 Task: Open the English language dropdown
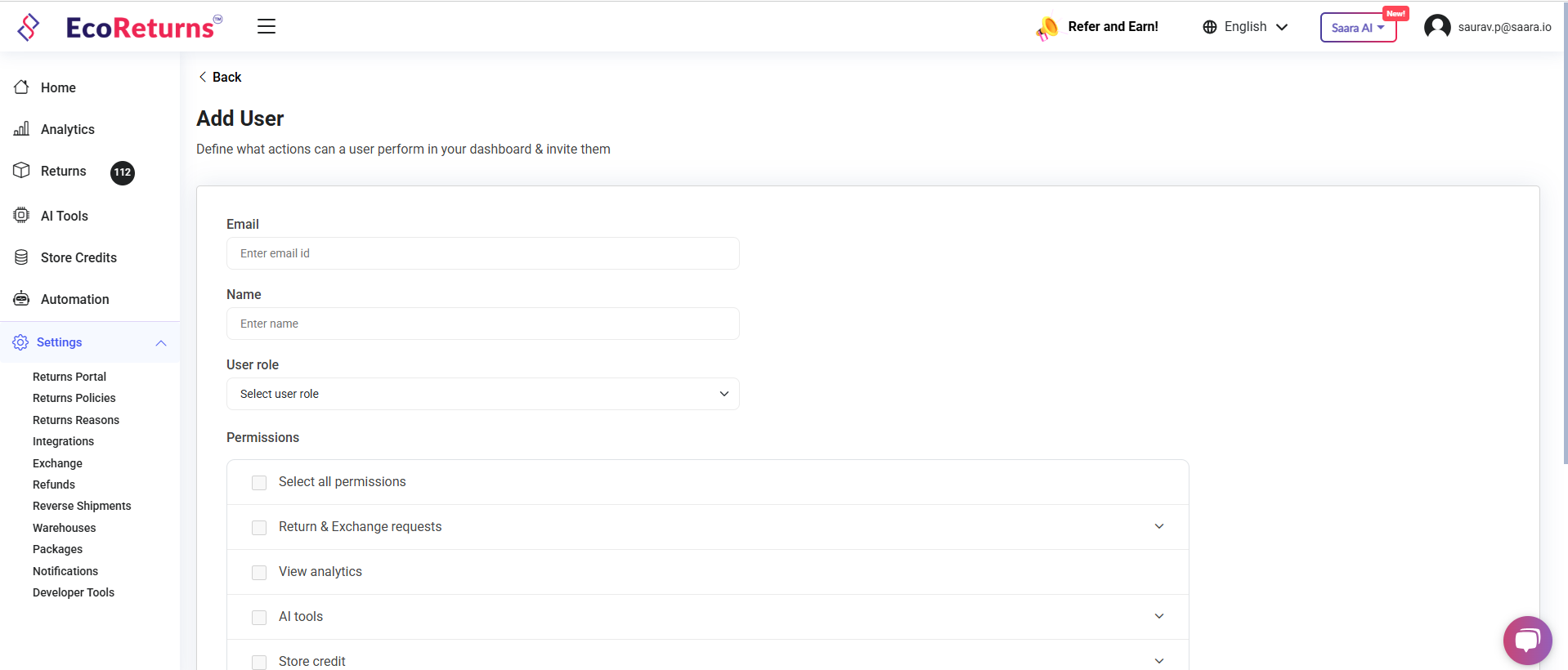1245,27
